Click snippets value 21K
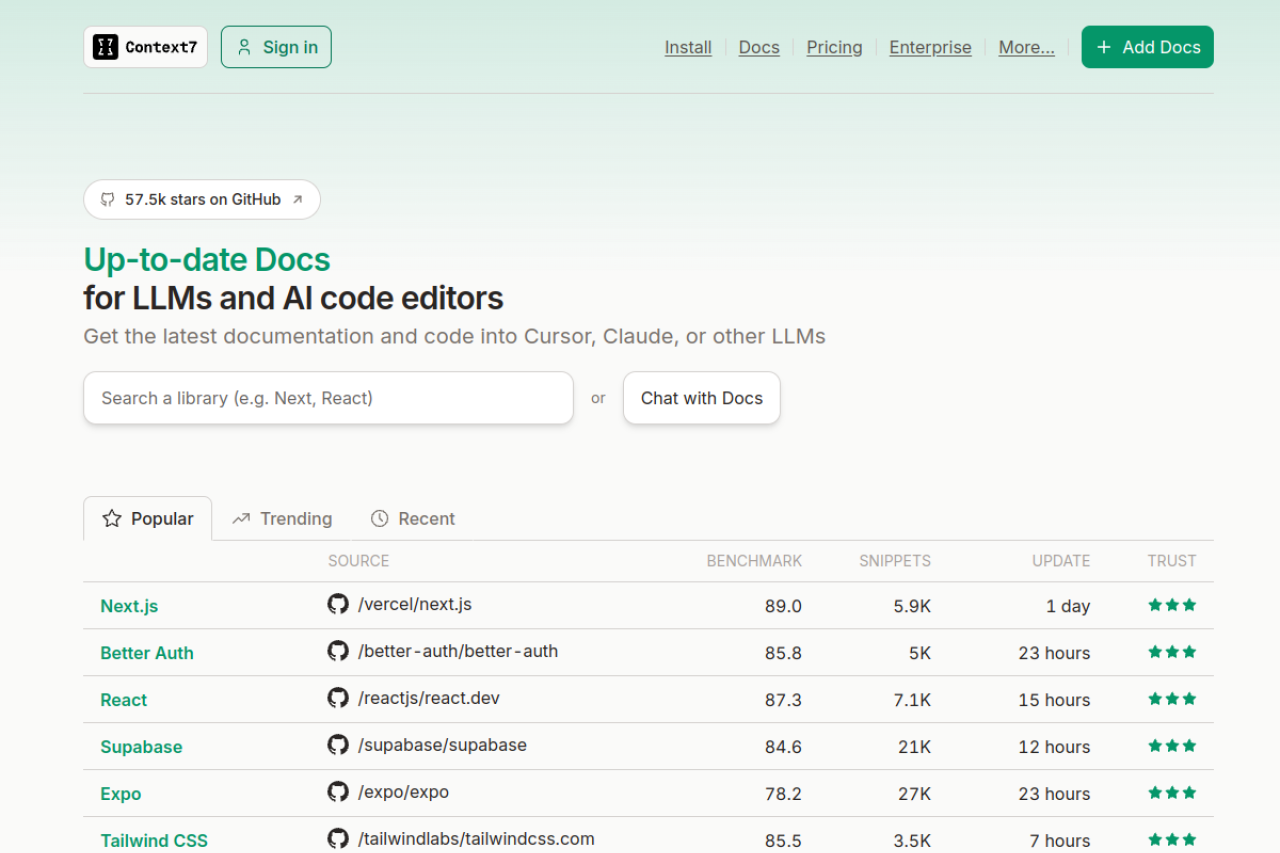The image size is (1280, 853). click(x=914, y=747)
